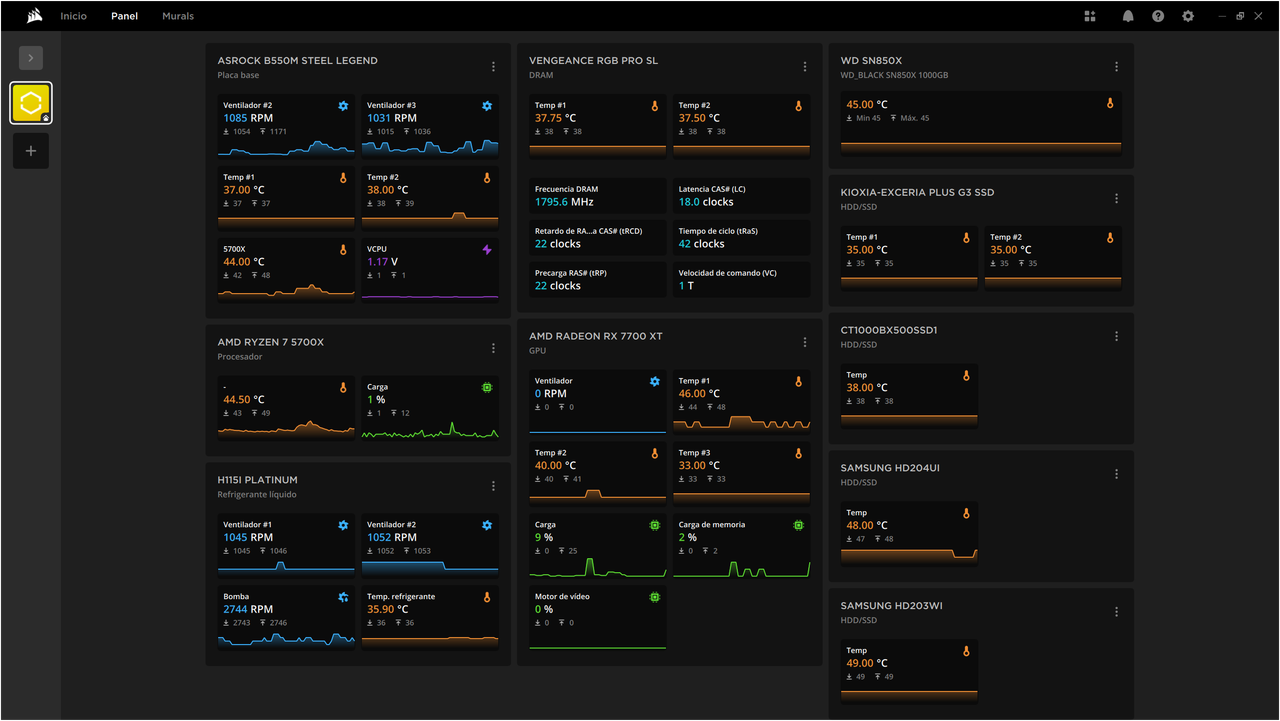Open options menu for CT1000BX500SSD1 card
This screenshot has width=1280, height=721.
pos(1117,336)
